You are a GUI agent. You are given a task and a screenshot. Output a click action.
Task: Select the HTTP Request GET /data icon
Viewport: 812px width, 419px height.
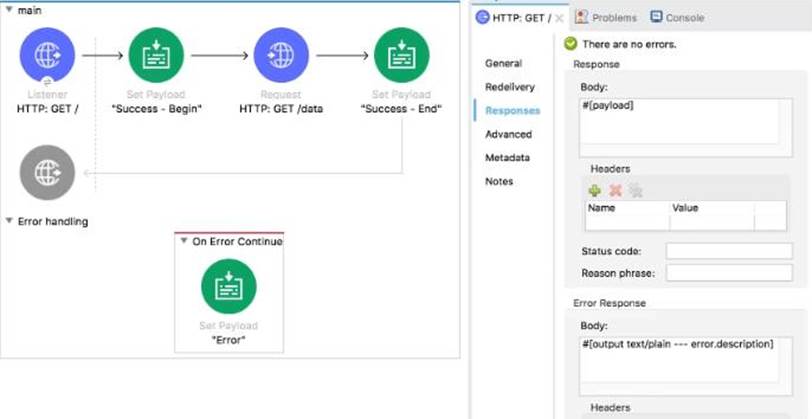(x=280, y=55)
